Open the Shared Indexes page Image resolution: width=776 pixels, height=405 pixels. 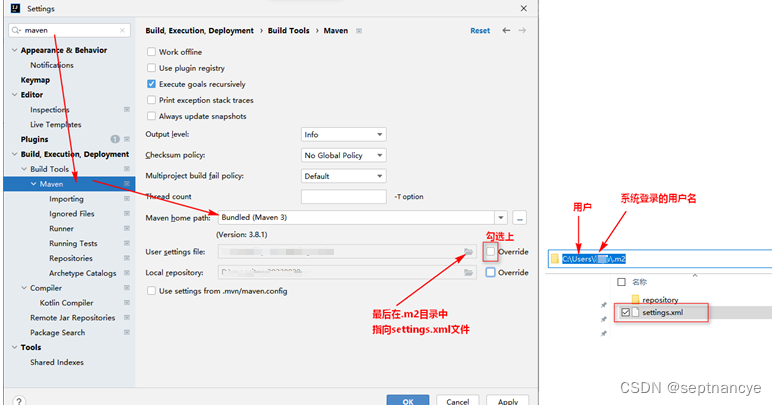pos(56,362)
